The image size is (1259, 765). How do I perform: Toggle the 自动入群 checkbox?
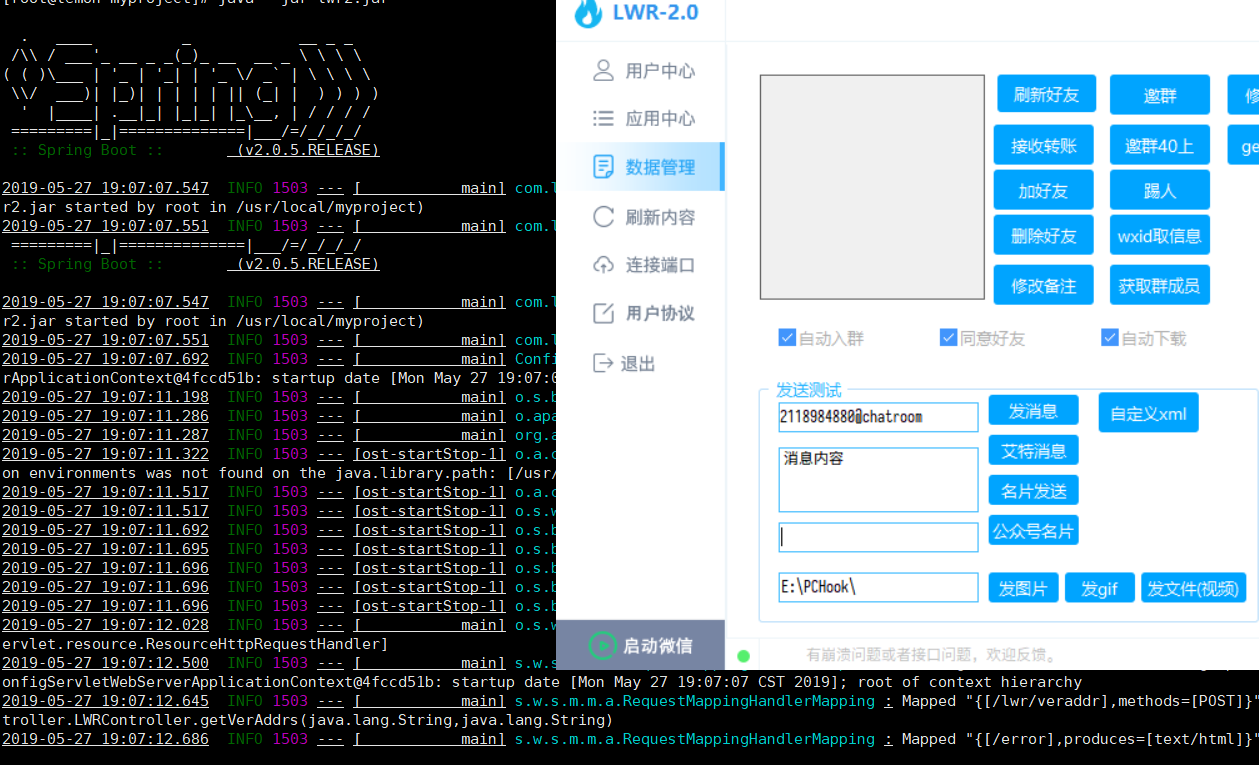(787, 338)
